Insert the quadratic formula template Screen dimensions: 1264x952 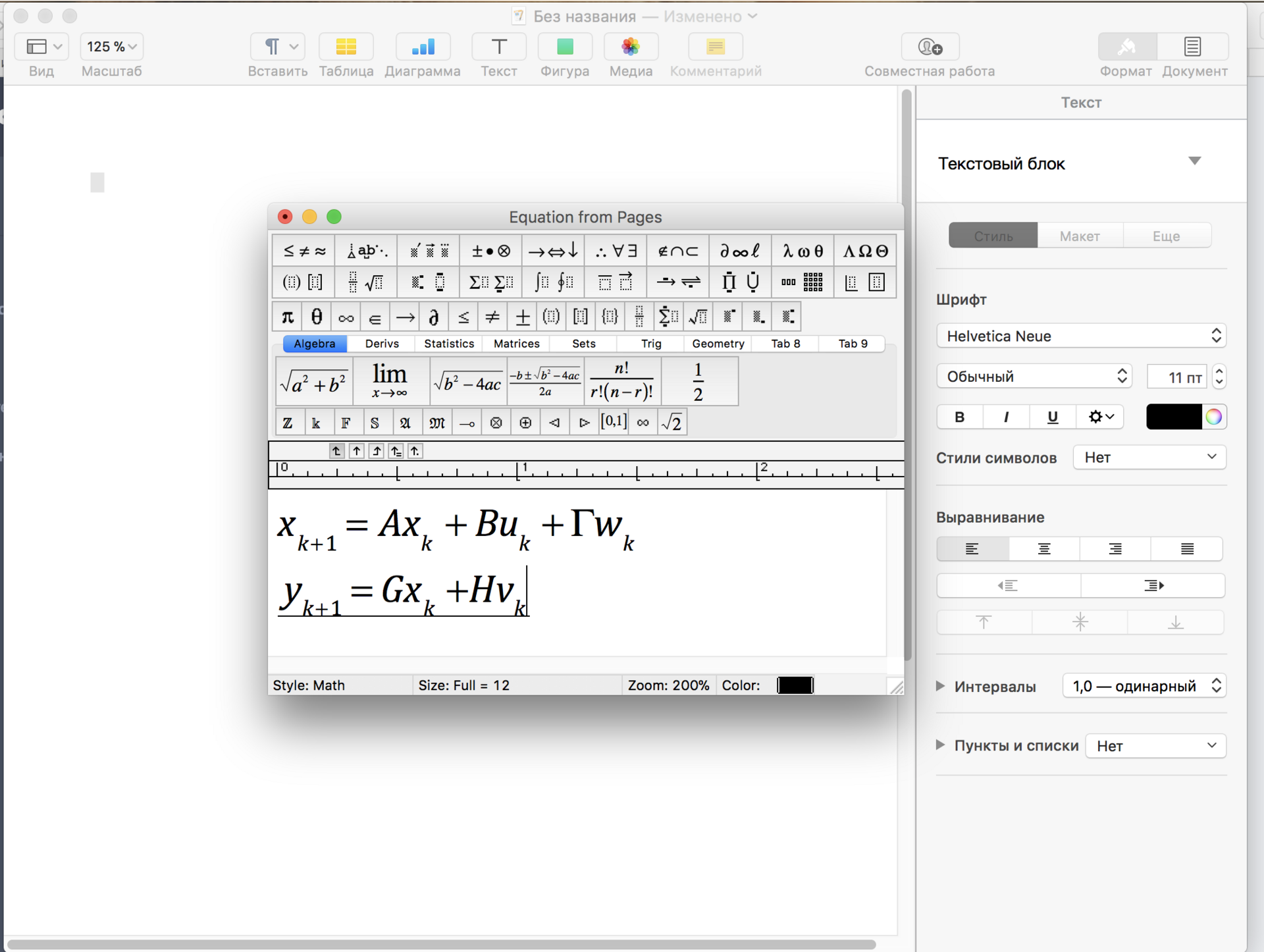click(545, 382)
